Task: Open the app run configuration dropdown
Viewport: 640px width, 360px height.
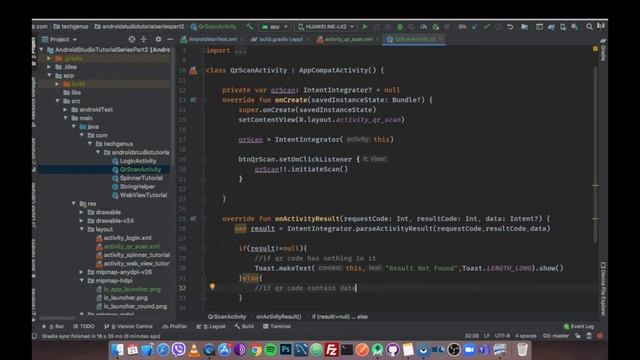Action: pyautogui.click(x=275, y=27)
